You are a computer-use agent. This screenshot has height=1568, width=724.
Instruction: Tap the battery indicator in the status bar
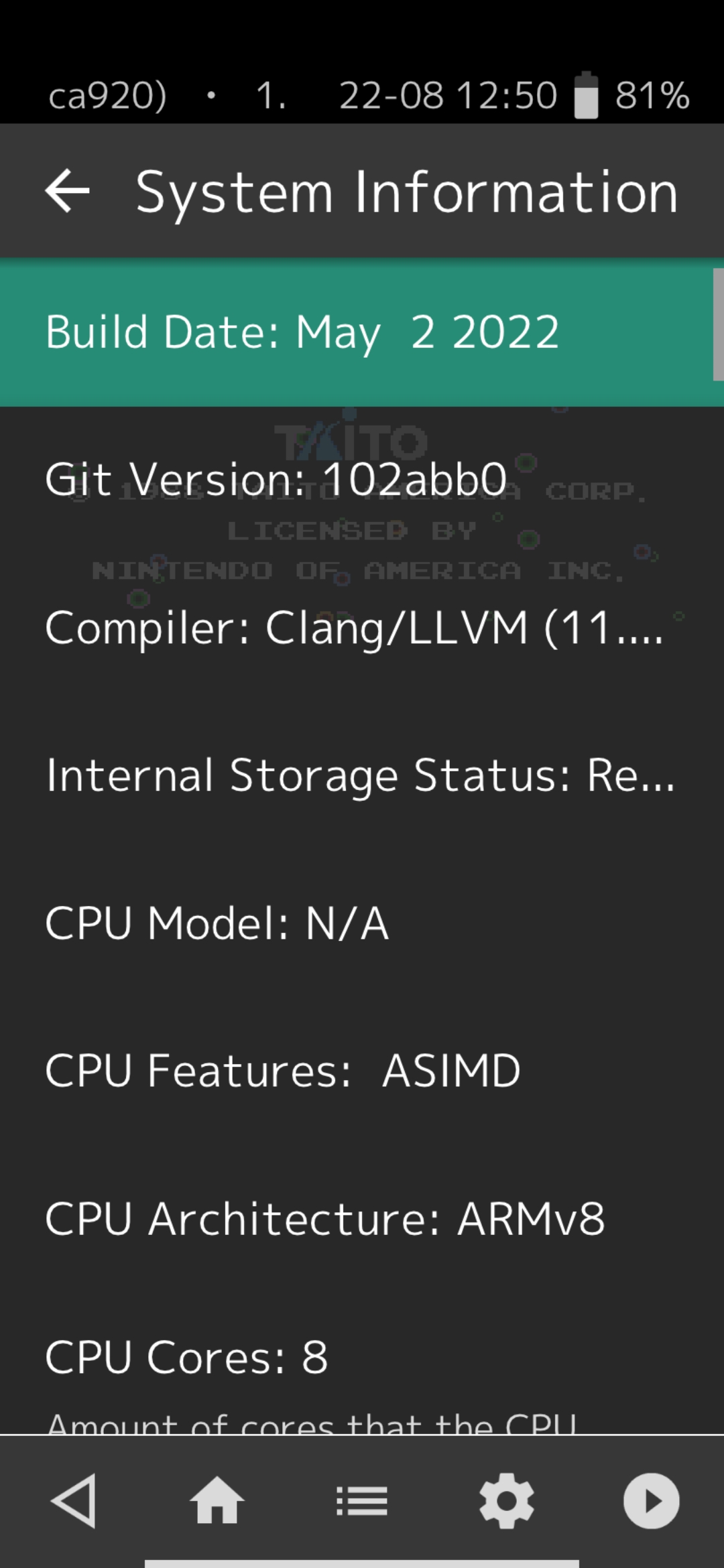585,94
